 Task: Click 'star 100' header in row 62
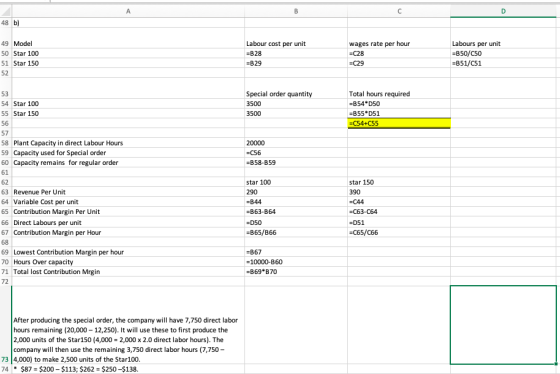pyautogui.click(x=296, y=182)
